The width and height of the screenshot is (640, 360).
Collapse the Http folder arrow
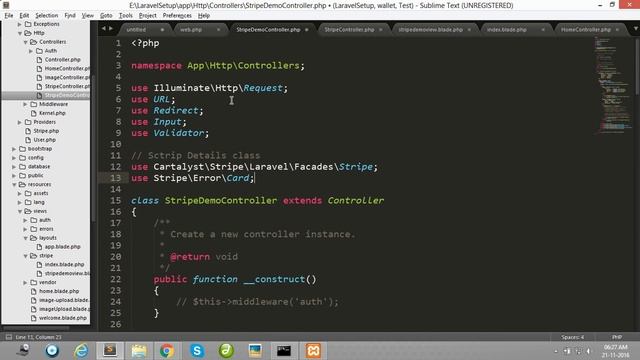coord(20,33)
